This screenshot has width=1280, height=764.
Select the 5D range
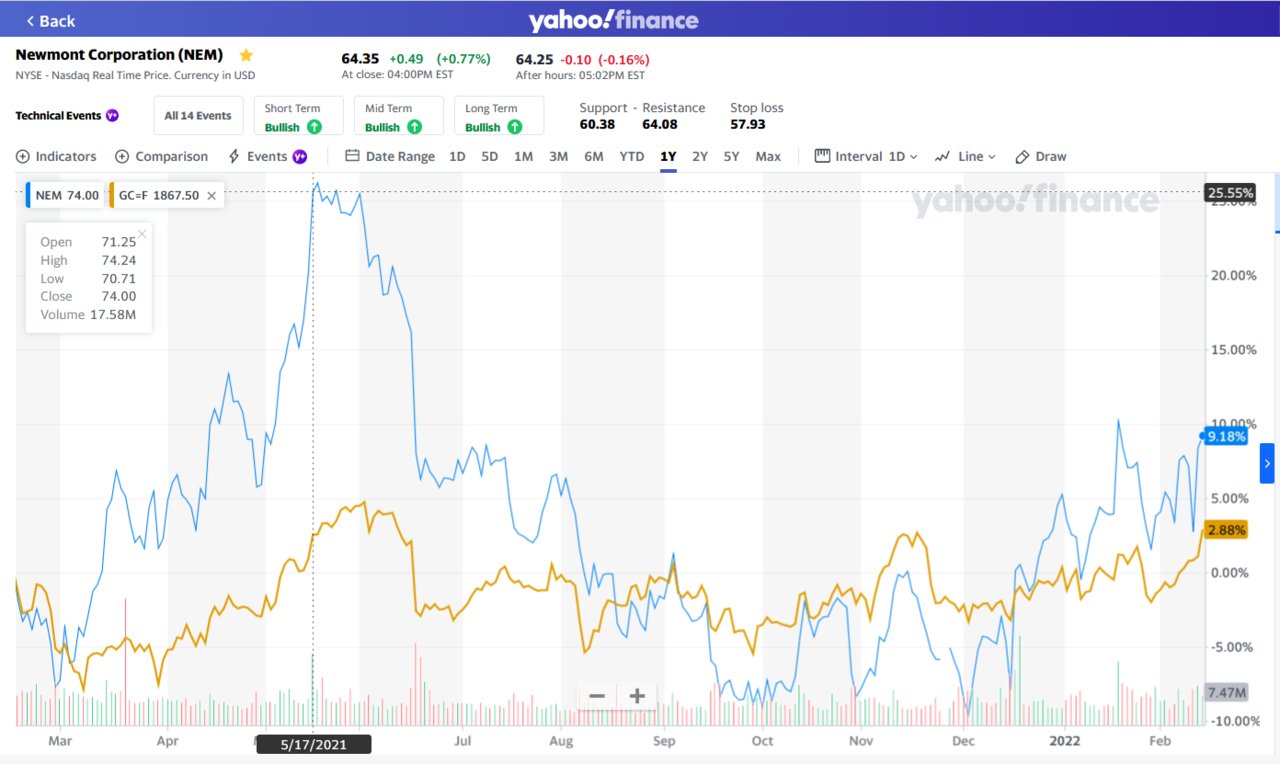point(490,156)
